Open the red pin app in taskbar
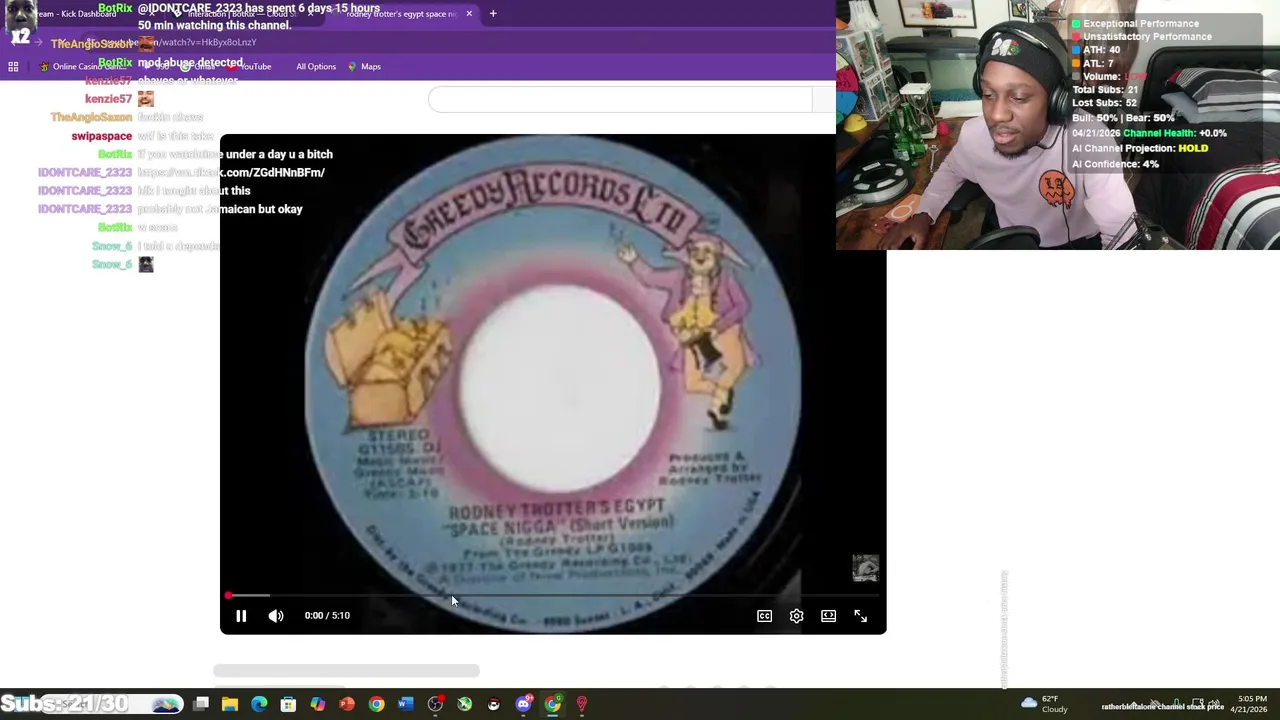Viewport: 1280px width, 720px height. [581, 705]
